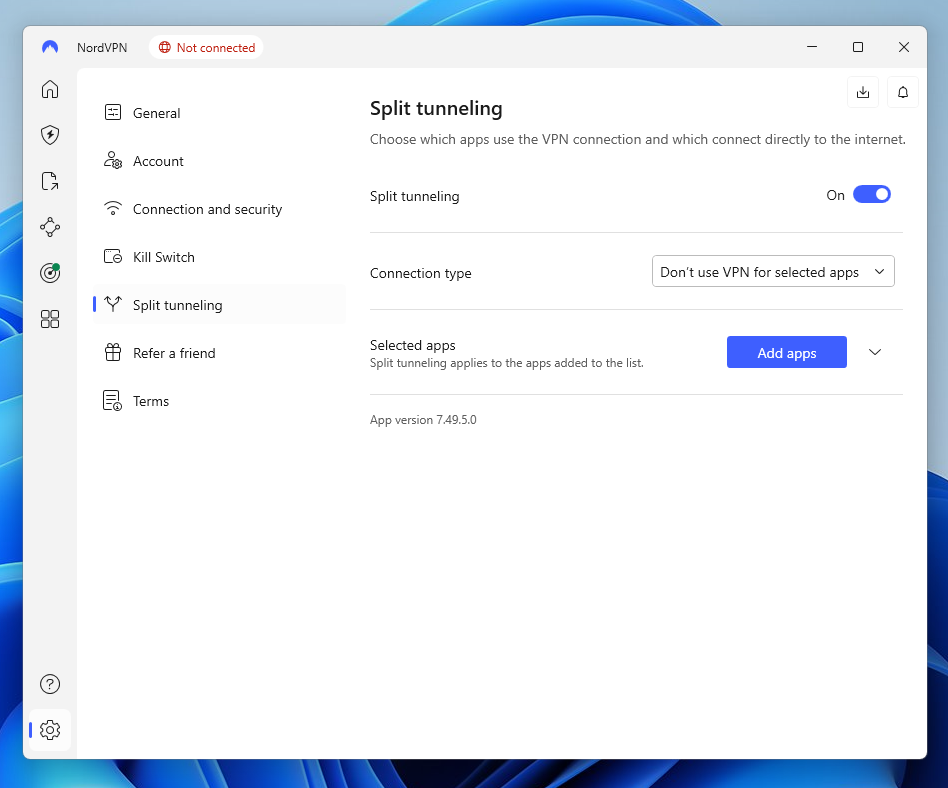This screenshot has height=788, width=948.
Task: Open the Terms section
Action: (219, 401)
